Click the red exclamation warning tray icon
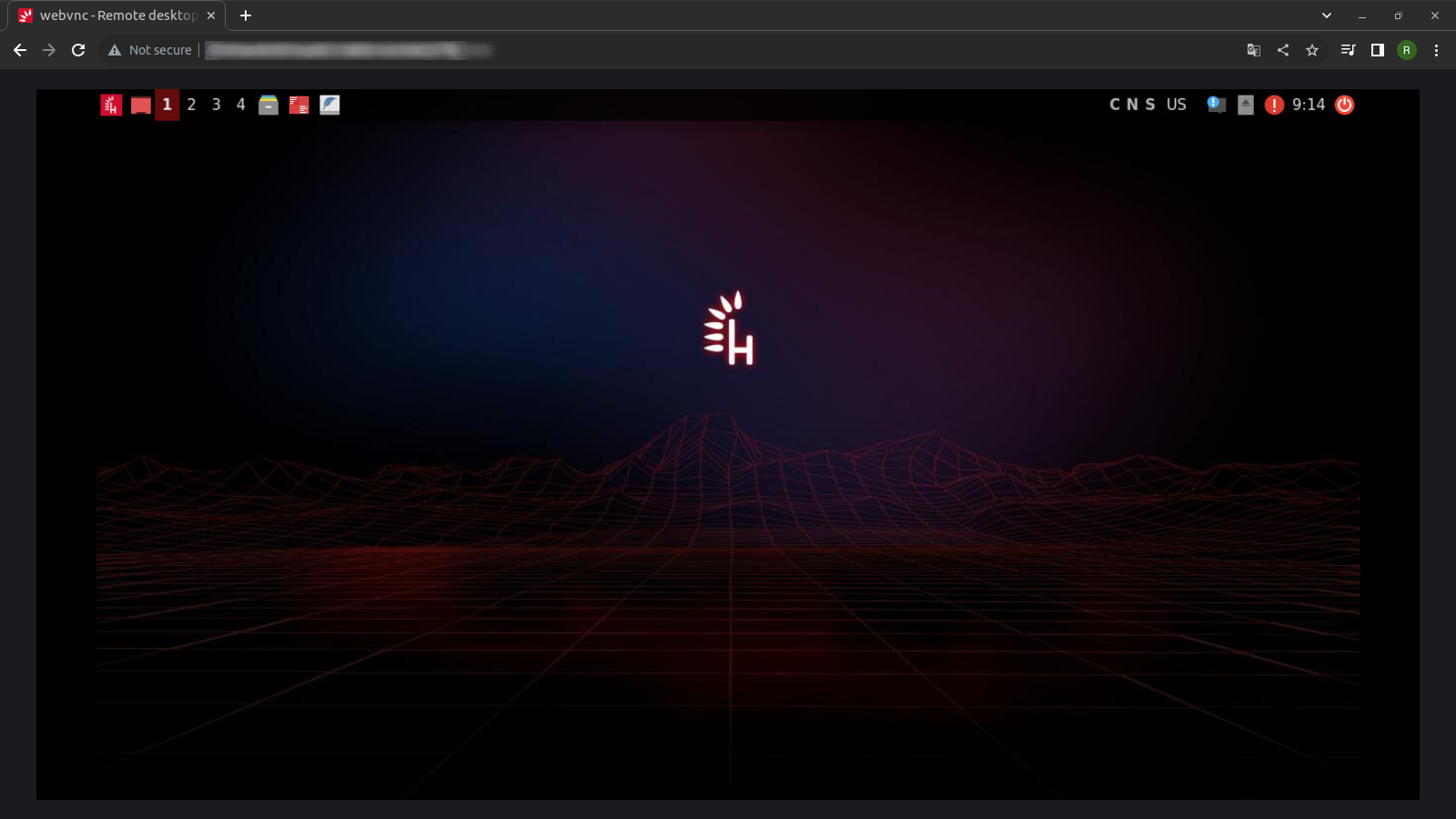Viewport: 1456px width, 819px height. (1274, 105)
